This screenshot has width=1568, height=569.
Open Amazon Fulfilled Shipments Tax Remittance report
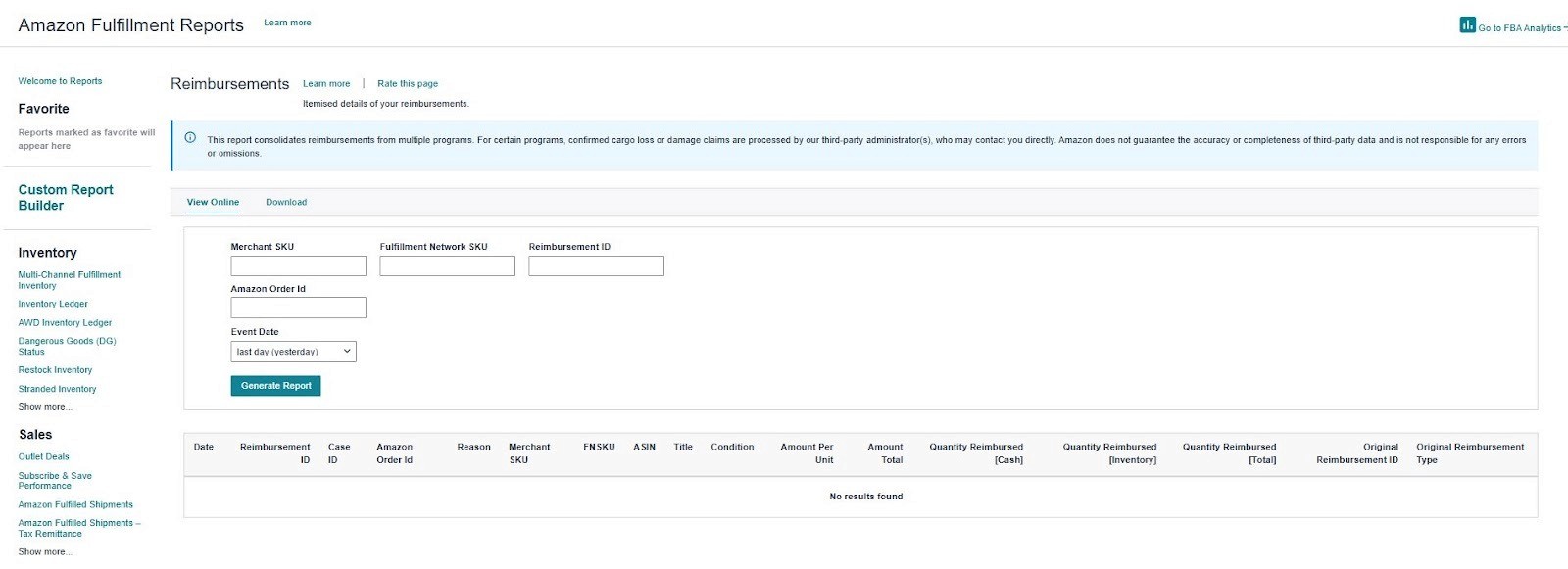(x=79, y=529)
